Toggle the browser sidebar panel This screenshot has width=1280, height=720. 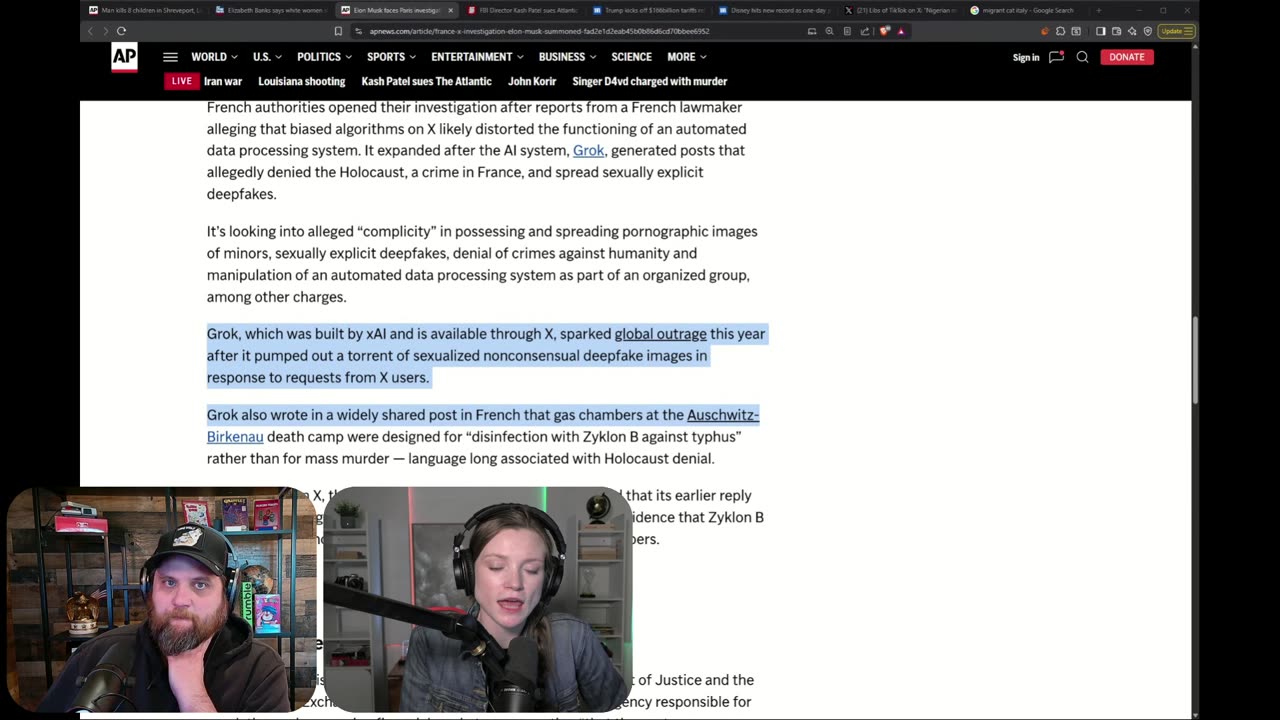[x=1100, y=31]
